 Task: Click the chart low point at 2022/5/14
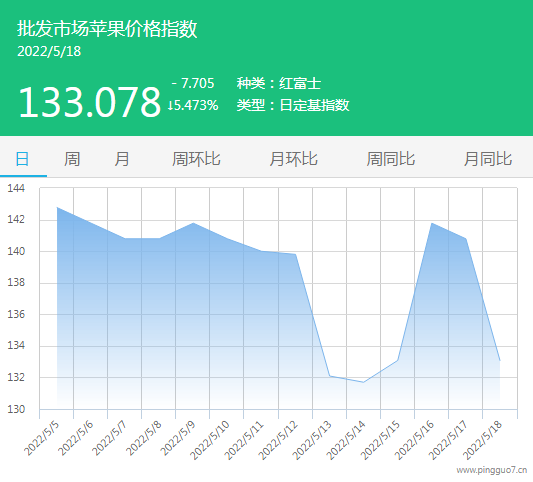363,382
